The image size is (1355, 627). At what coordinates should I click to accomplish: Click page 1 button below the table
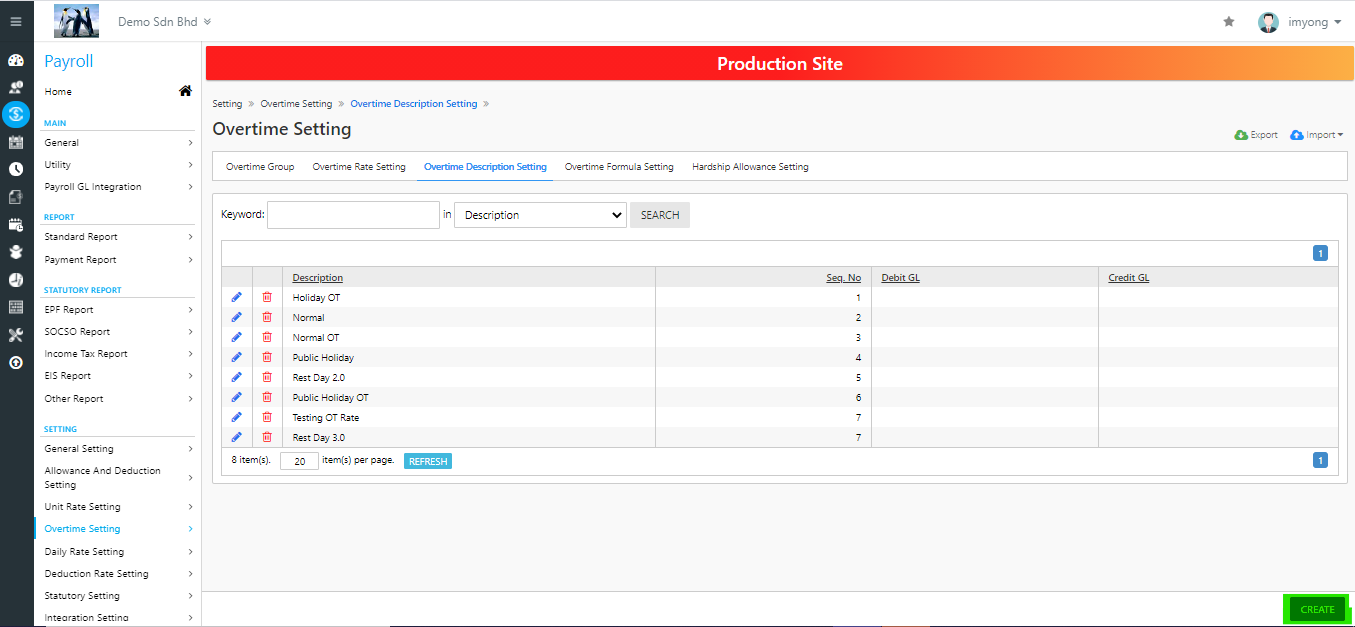point(1320,460)
